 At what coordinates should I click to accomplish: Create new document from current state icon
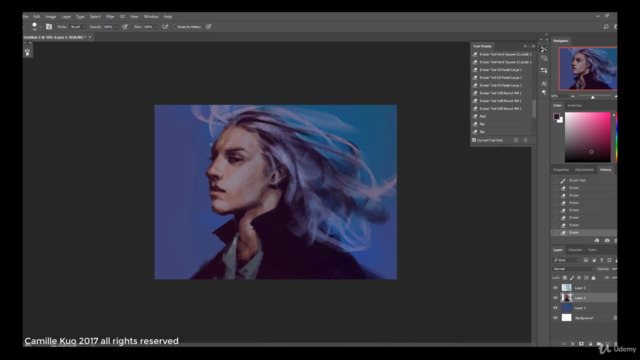[x=597, y=240]
